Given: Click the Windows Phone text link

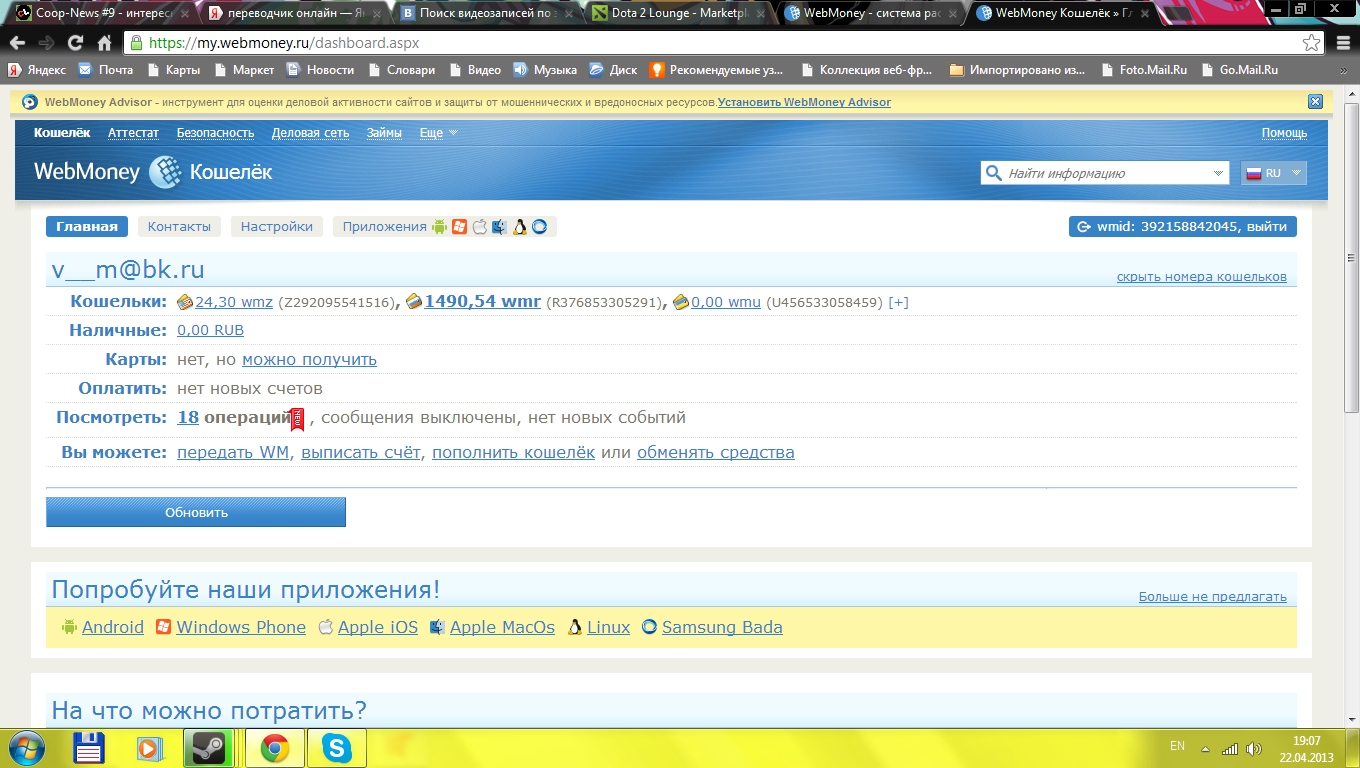Looking at the screenshot, I should coord(241,627).
